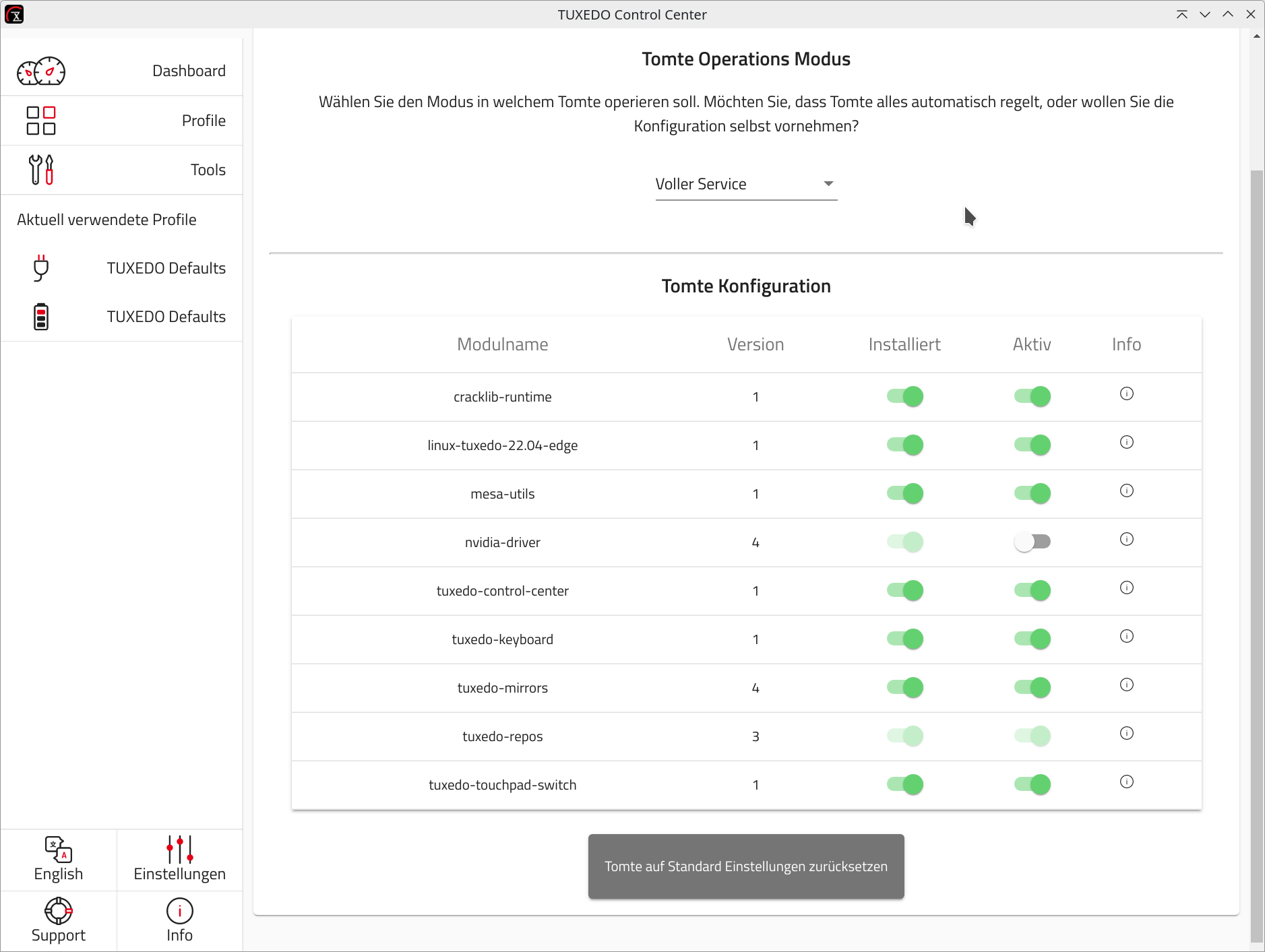This screenshot has height=952, width=1265.
Task: Reset Tomte auf Standard Einstellungen
Action: point(746,866)
